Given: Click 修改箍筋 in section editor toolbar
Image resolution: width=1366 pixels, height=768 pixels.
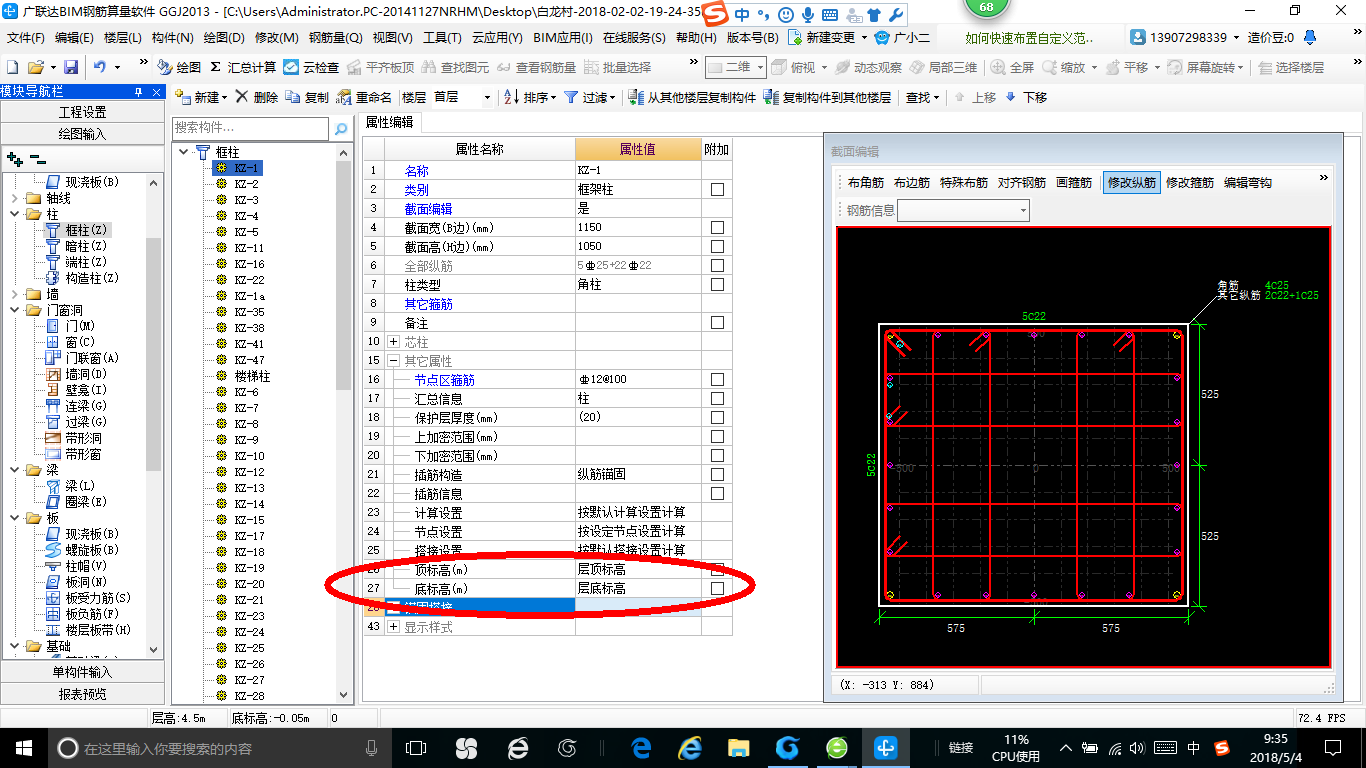Looking at the screenshot, I should tap(1190, 183).
